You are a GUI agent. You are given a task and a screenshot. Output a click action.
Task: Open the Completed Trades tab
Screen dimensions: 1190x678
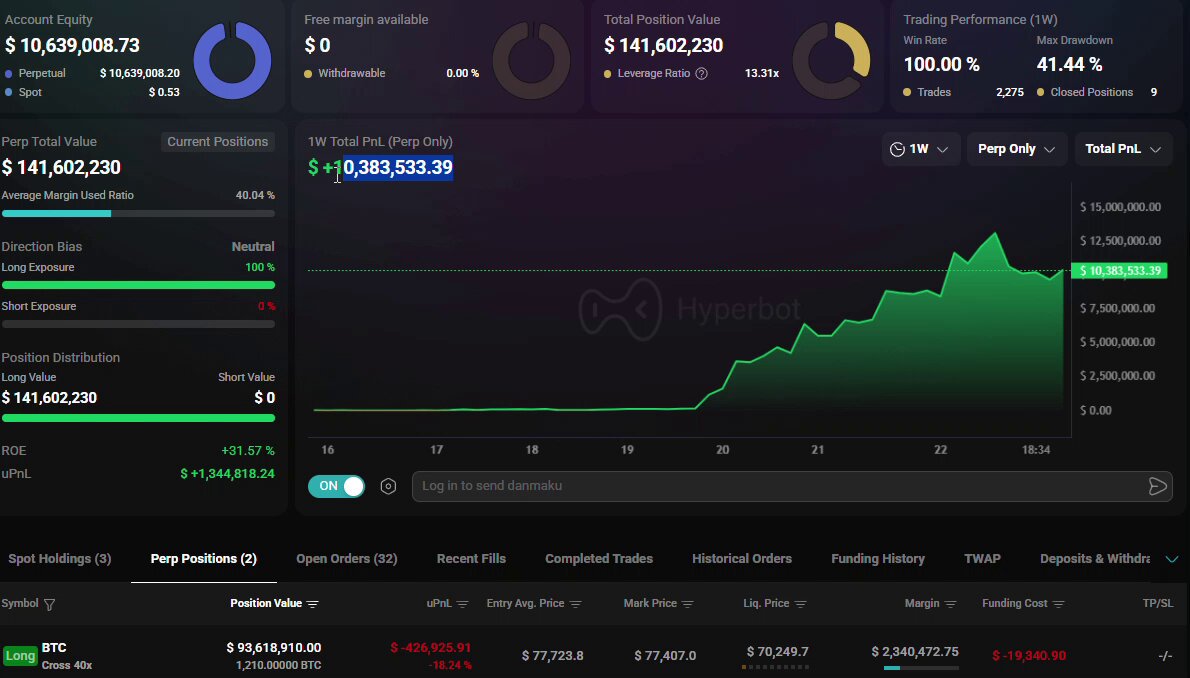click(x=599, y=559)
